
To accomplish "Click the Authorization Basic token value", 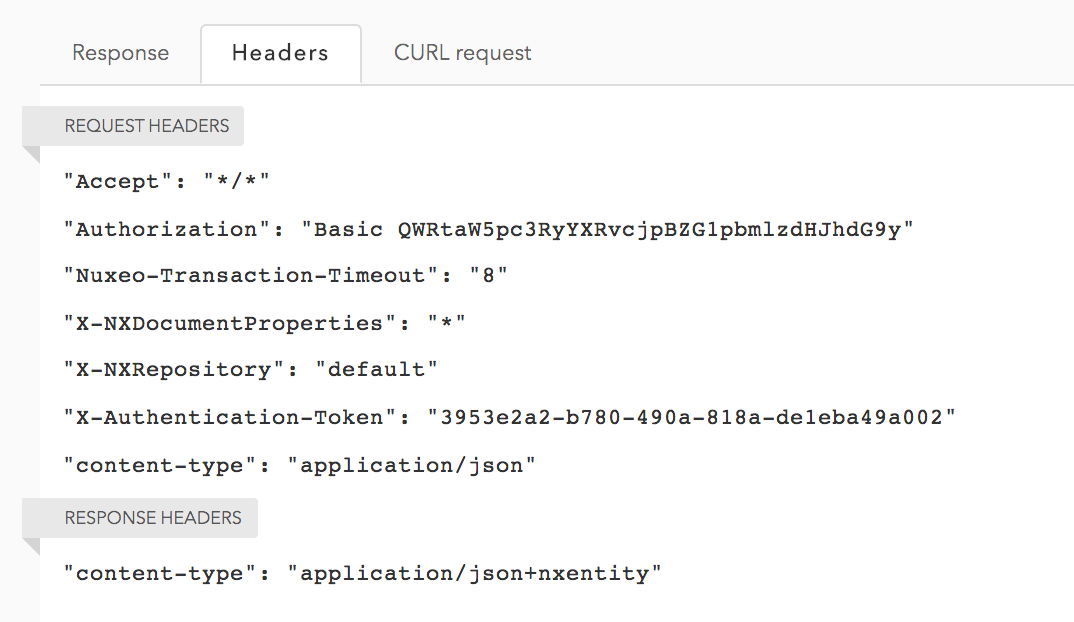I will pos(608,229).
